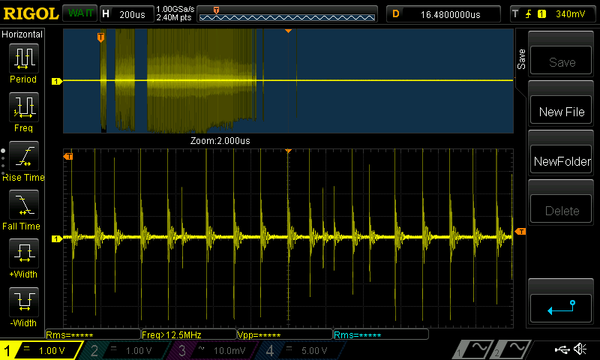Viewport: 600px width, 360px height.
Task: Click the Horizontal menu title
Action: click(22, 34)
